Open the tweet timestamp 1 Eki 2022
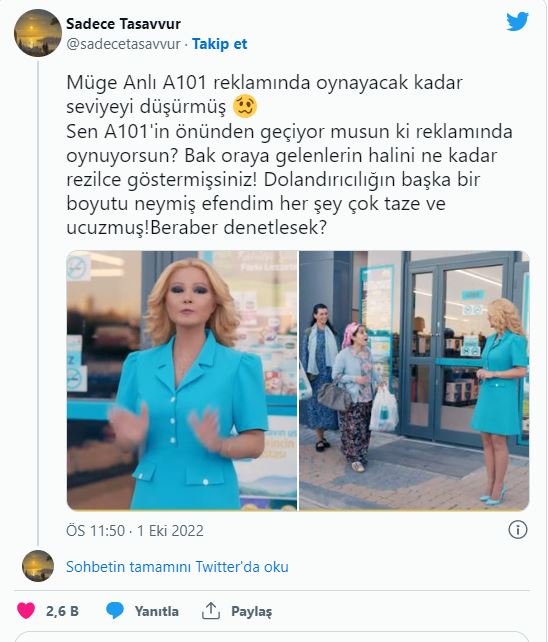The width and height of the screenshot is (548, 642). point(135,531)
